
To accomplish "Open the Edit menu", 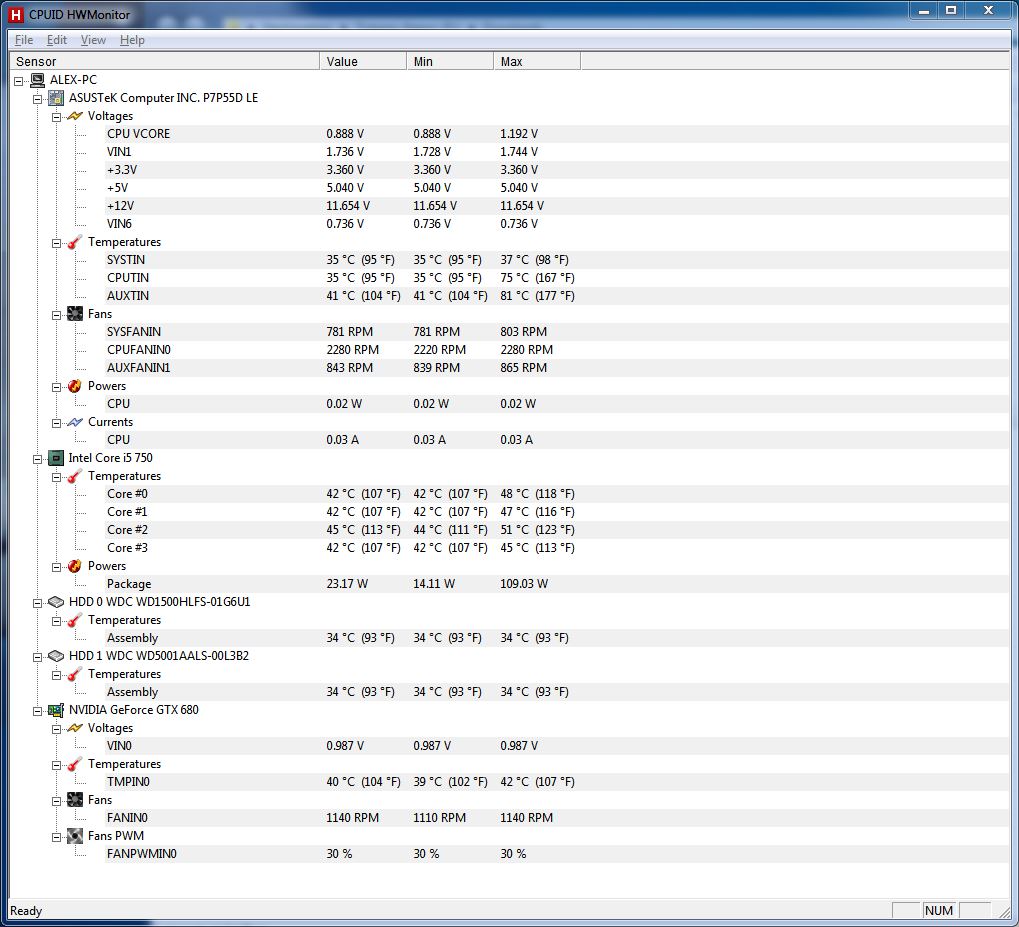I will [x=57, y=40].
